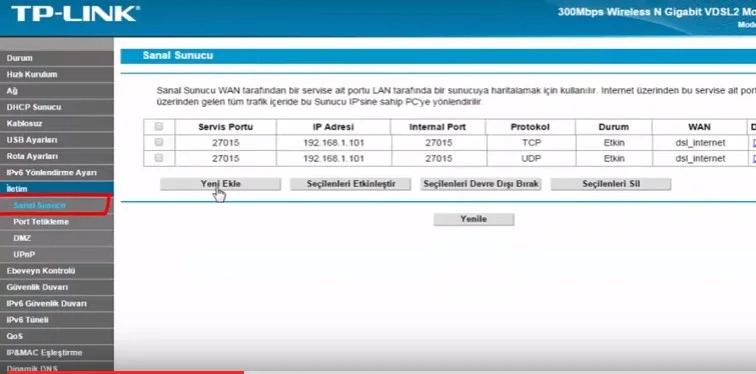Select the UPnP submenu item
This screenshot has width=756, height=374.
click(57, 254)
